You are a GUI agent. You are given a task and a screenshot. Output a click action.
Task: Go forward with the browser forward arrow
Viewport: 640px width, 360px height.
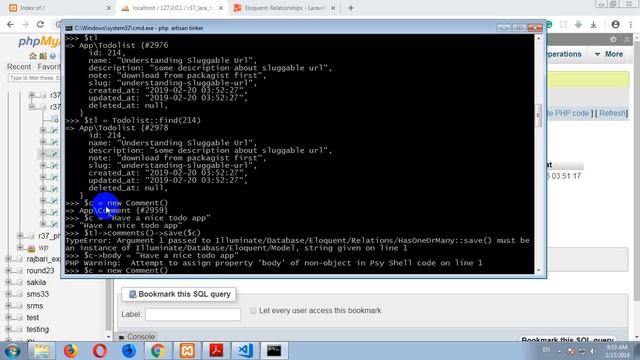point(25,24)
